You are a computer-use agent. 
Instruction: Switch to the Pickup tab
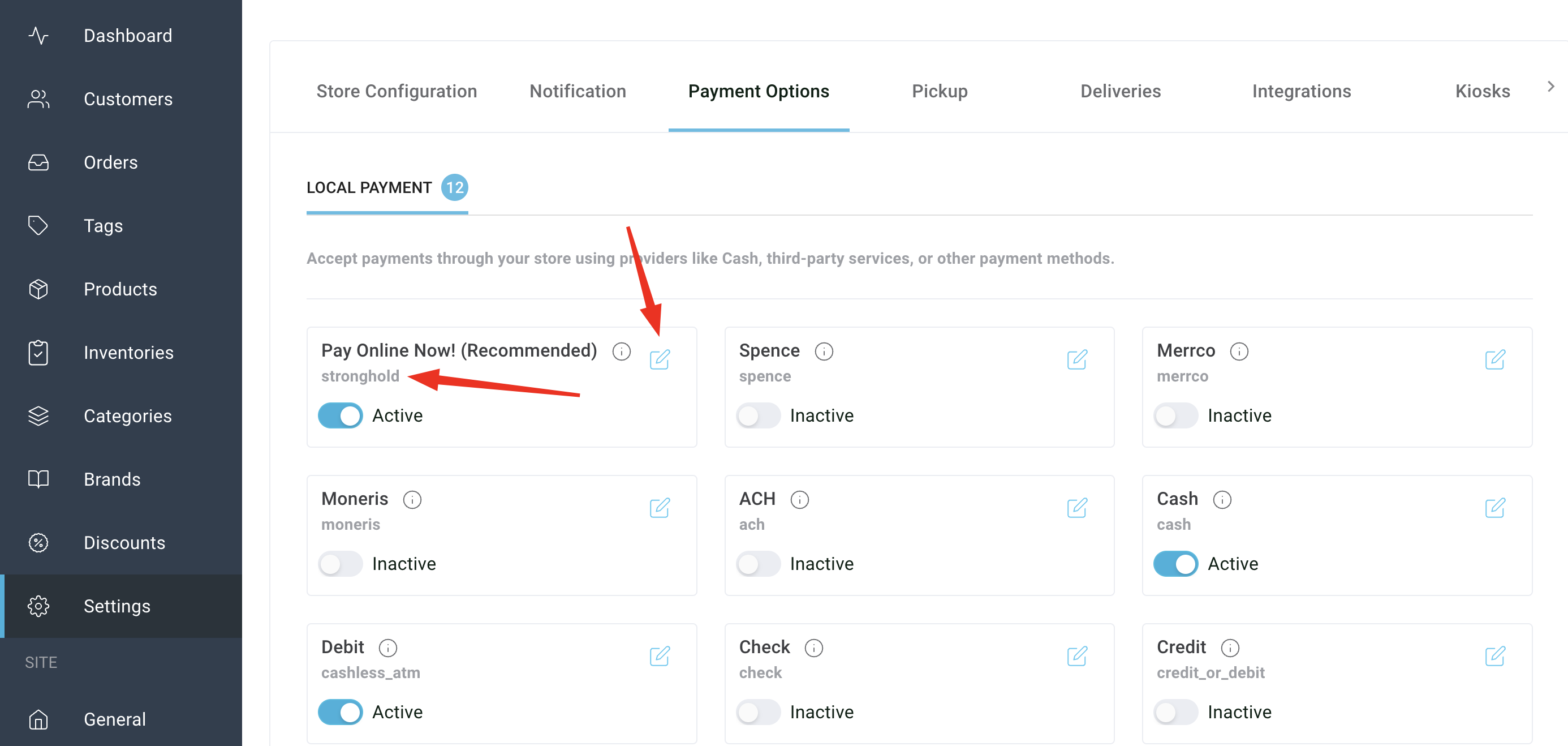939,91
